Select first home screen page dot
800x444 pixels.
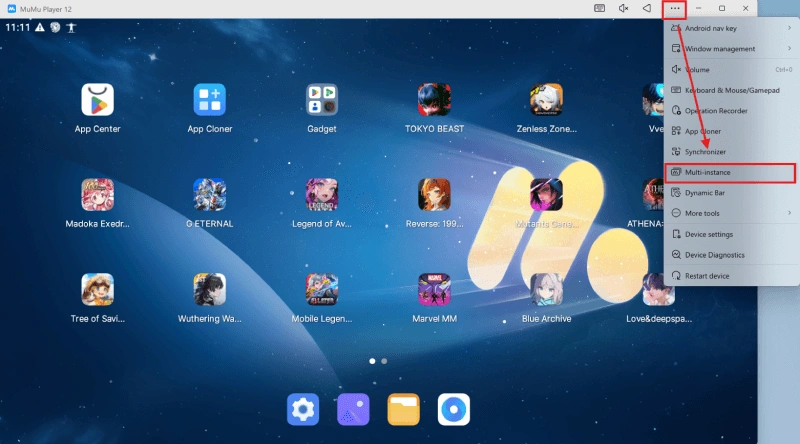pos(372,361)
